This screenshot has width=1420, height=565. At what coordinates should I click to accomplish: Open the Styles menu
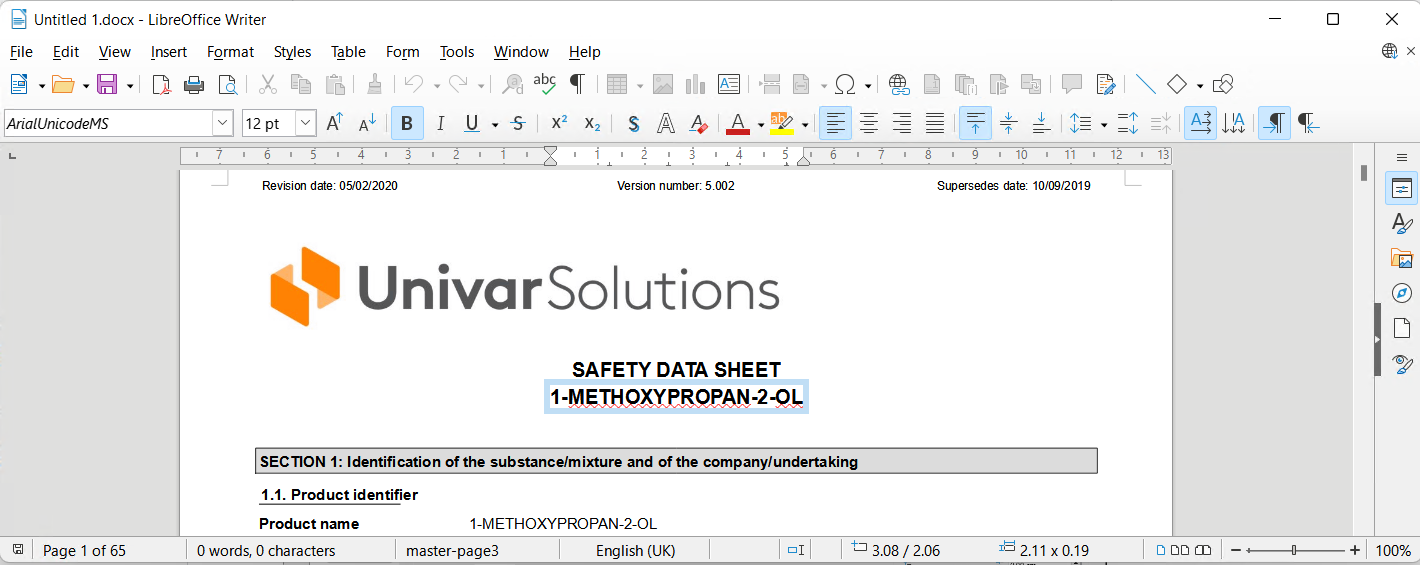click(292, 52)
